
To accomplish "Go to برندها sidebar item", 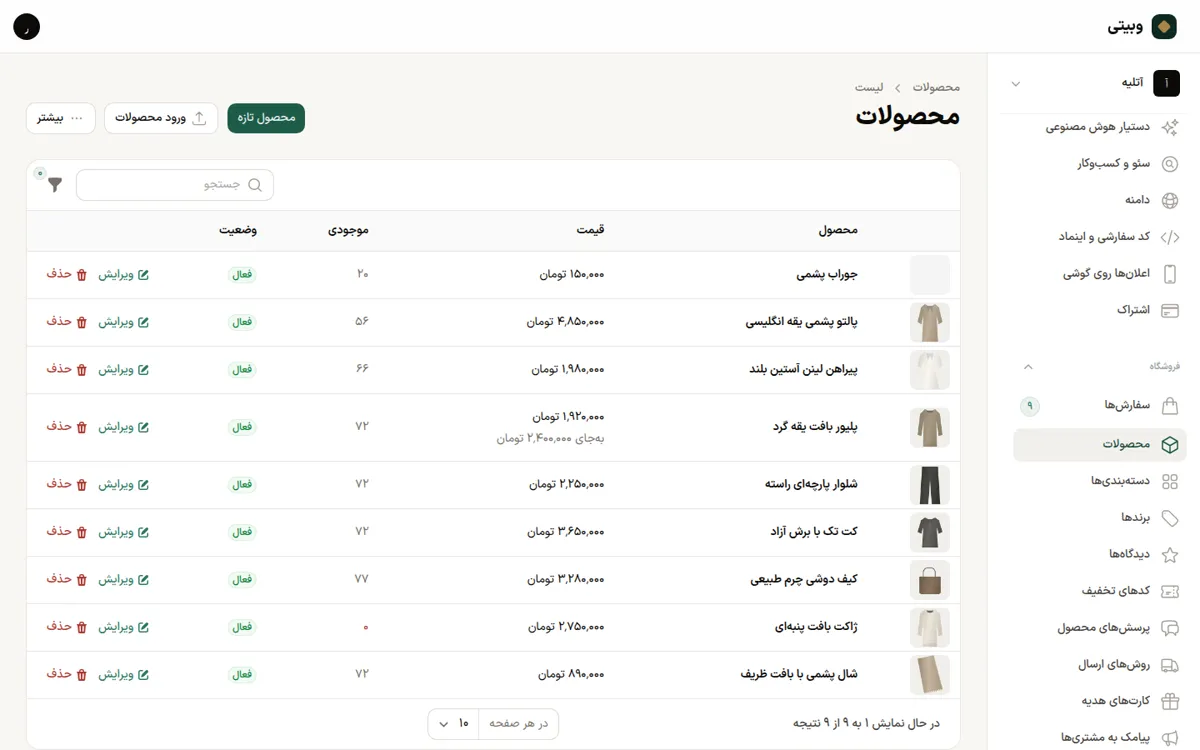I will point(1100,518).
